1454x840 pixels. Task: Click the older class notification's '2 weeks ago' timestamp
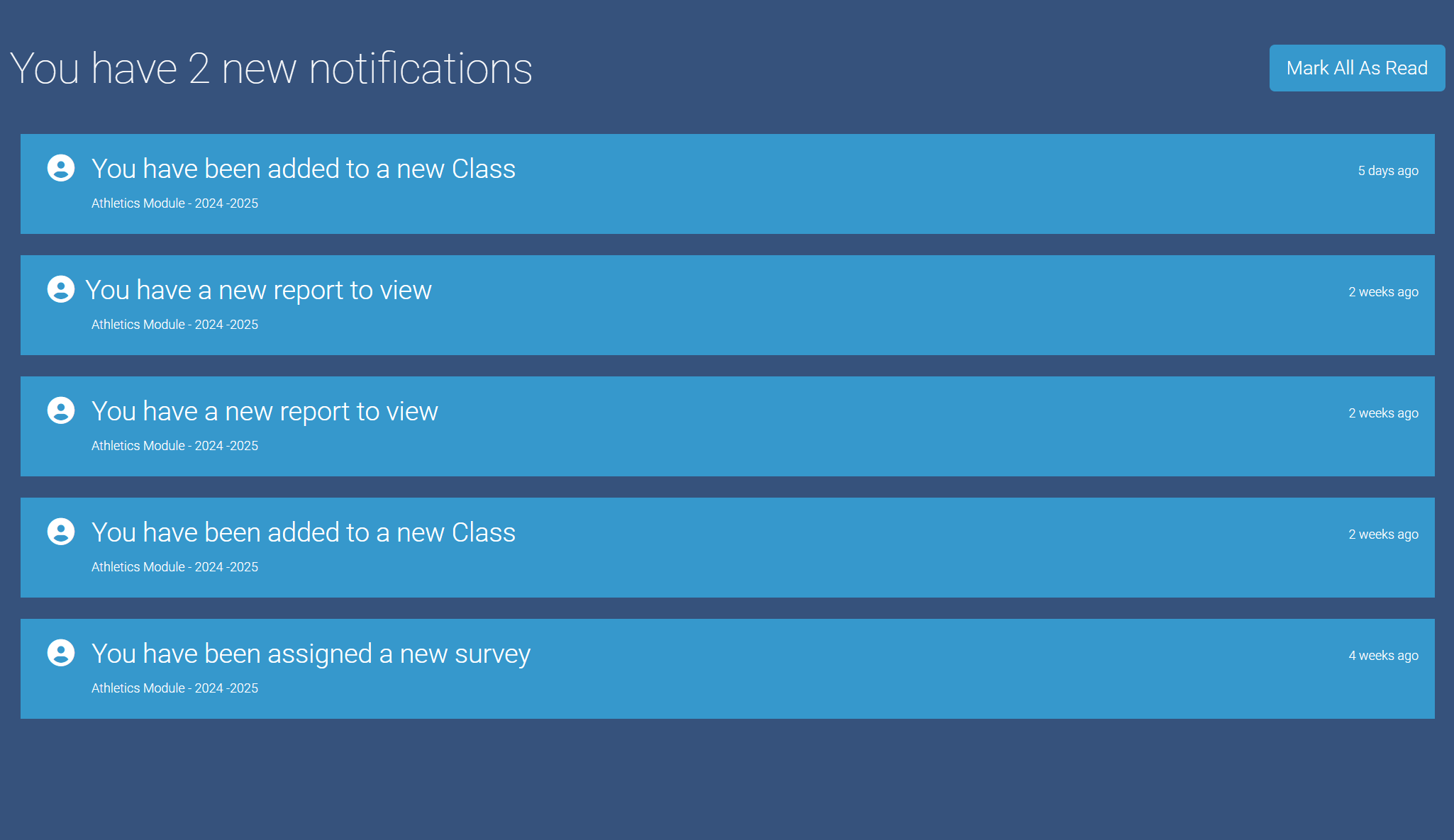pos(1383,534)
